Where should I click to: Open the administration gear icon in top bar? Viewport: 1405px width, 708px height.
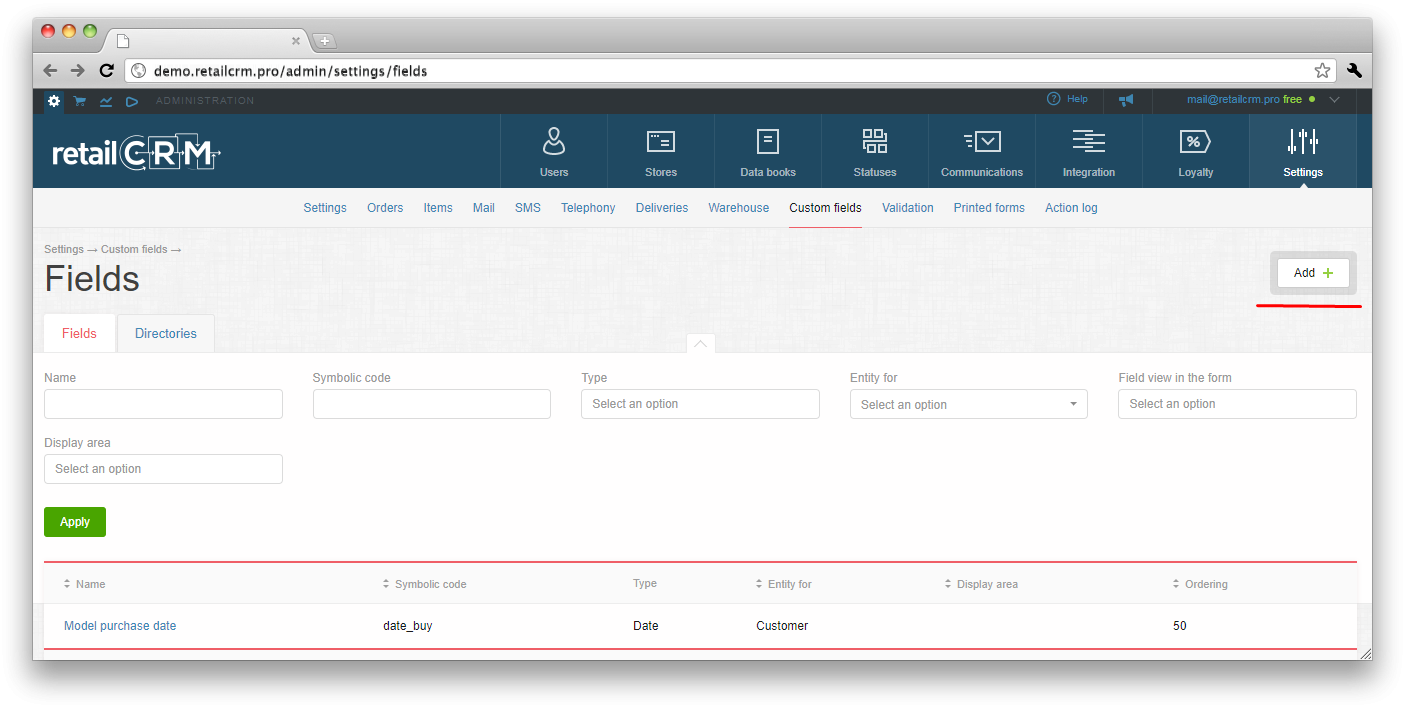(54, 101)
